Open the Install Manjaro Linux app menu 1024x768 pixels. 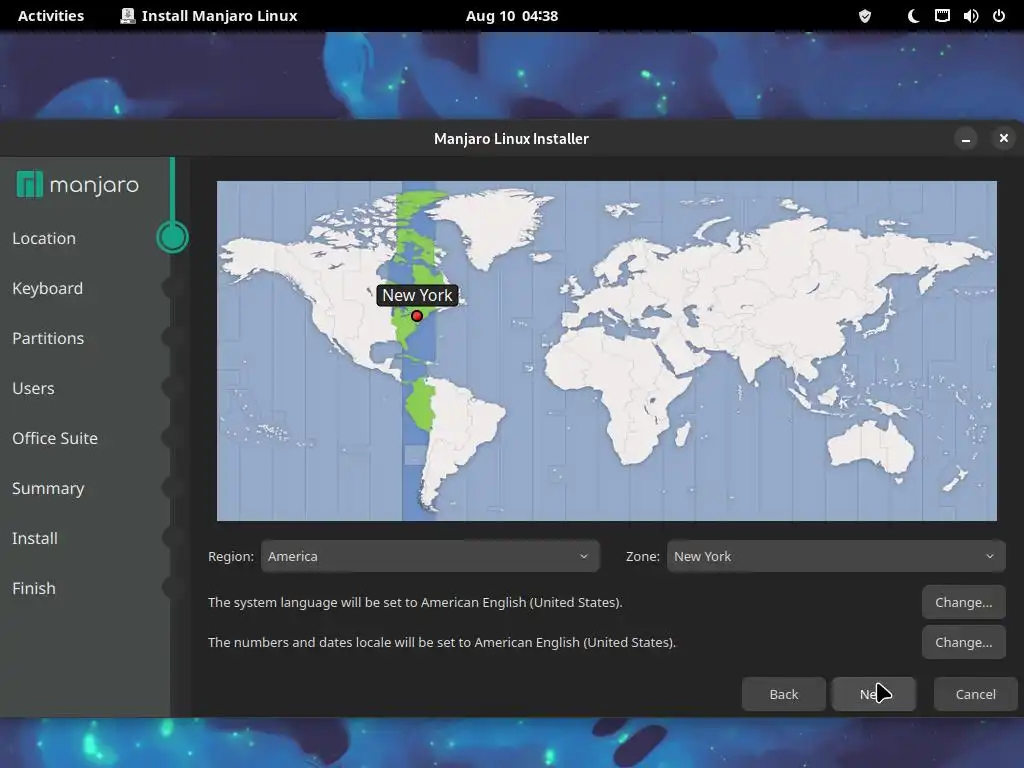(209, 16)
